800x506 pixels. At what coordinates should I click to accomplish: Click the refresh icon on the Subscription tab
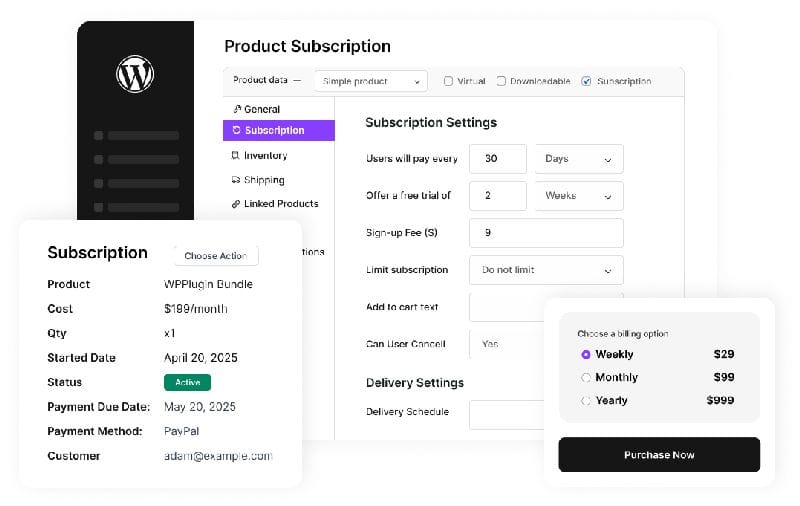(x=236, y=130)
